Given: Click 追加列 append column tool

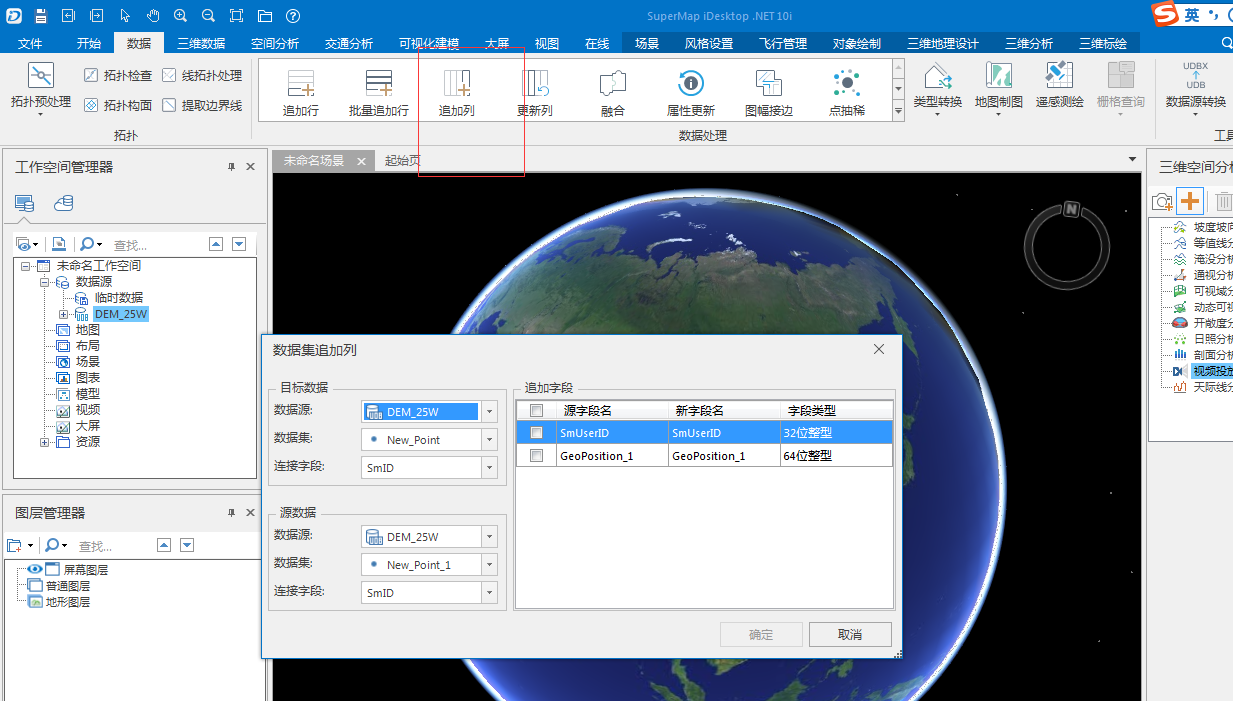Looking at the screenshot, I should (457, 93).
